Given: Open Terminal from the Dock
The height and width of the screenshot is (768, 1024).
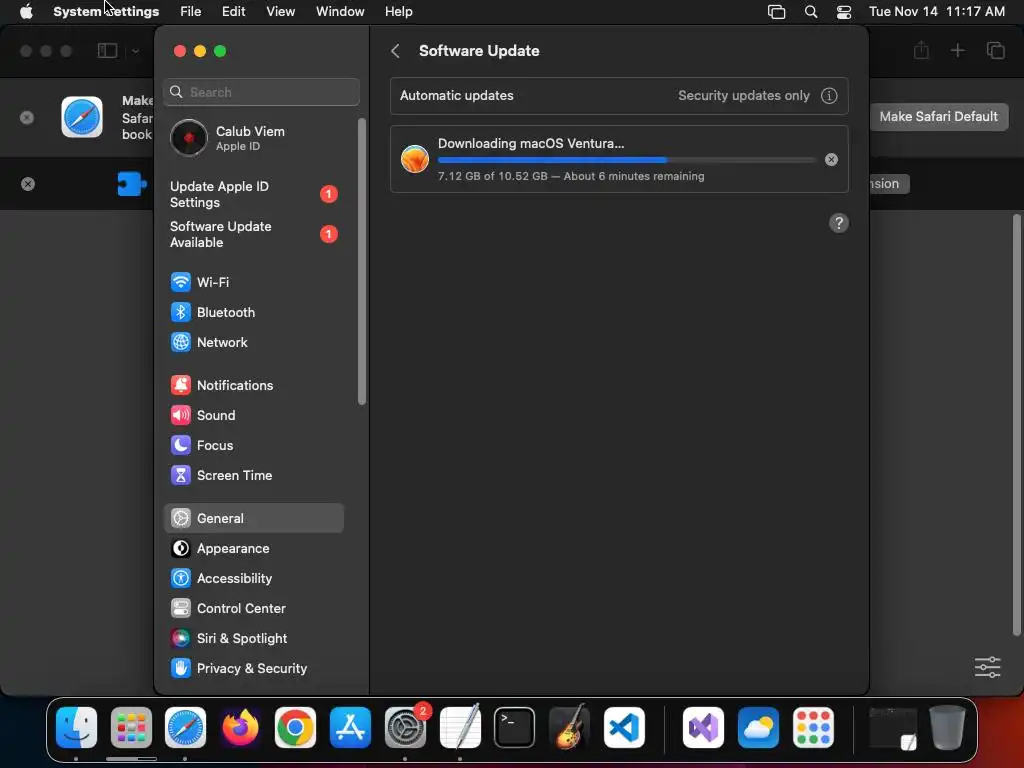Looking at the screenshot, I should [515, 728].
